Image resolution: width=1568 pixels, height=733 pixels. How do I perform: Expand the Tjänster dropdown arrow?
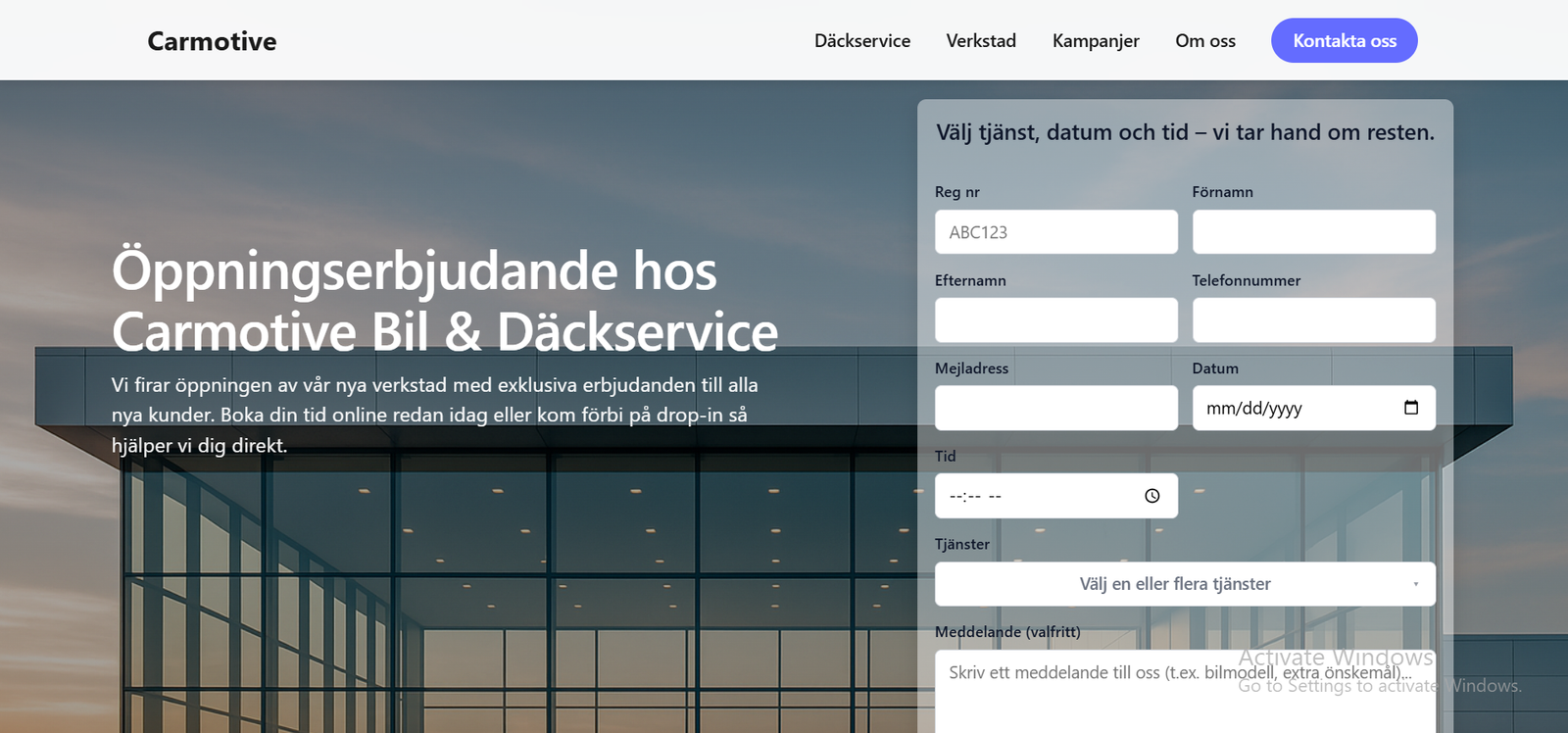click(1415, 584)
